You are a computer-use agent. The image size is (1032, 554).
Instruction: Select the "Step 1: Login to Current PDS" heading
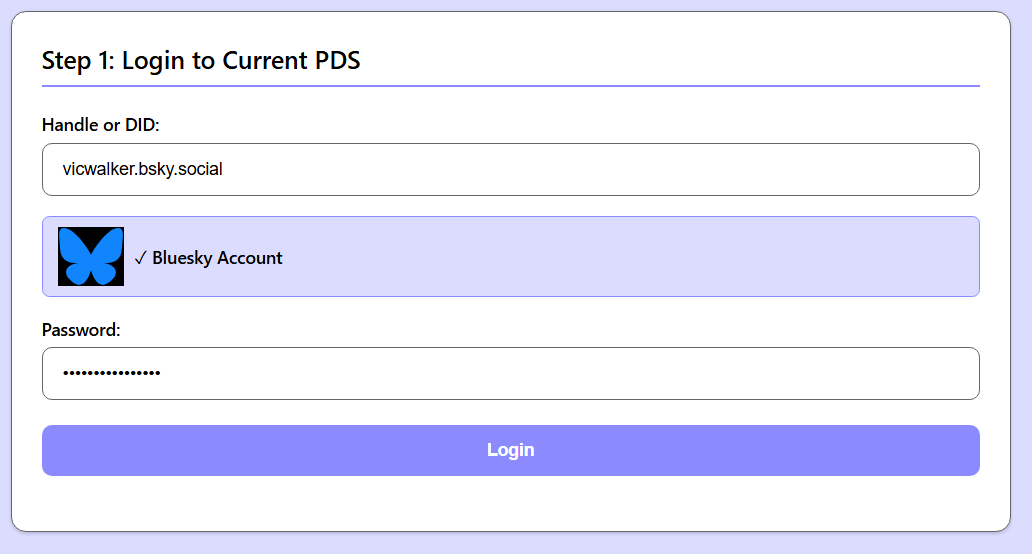(201, 61)
